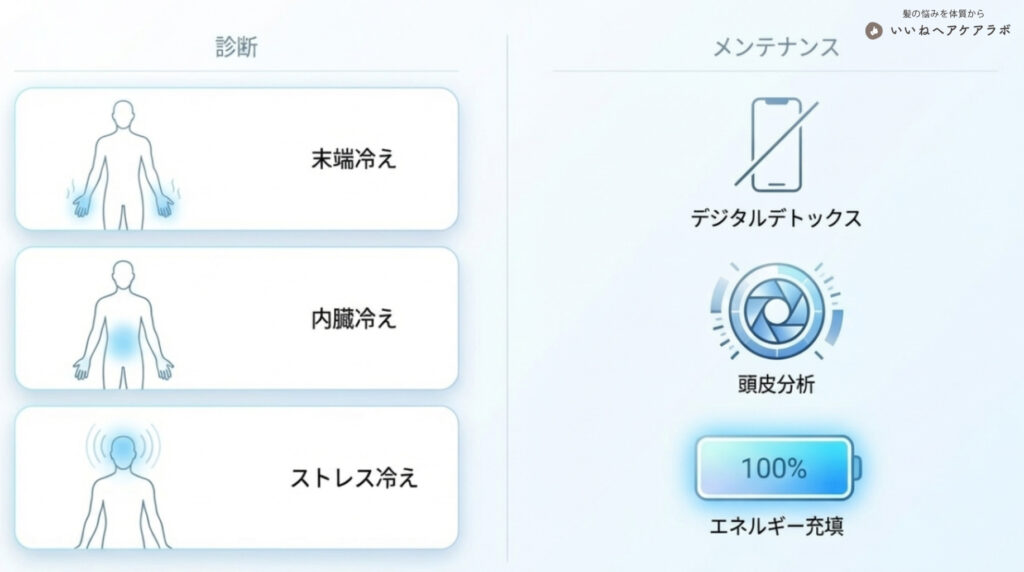Click the ストレス冷え text label

click(x=353, y=477)
